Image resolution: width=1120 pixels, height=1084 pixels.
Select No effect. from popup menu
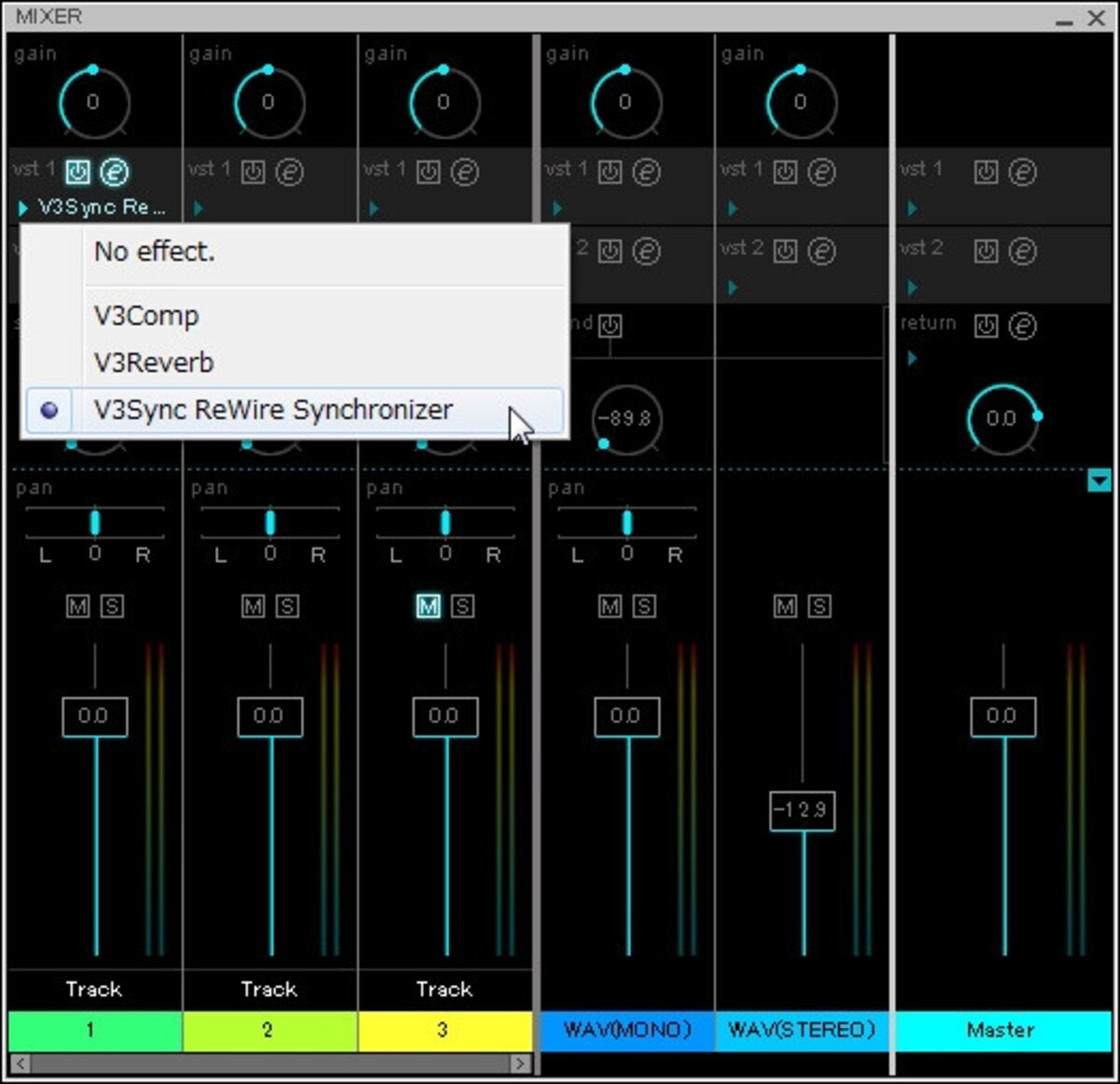tap(154, 251)
